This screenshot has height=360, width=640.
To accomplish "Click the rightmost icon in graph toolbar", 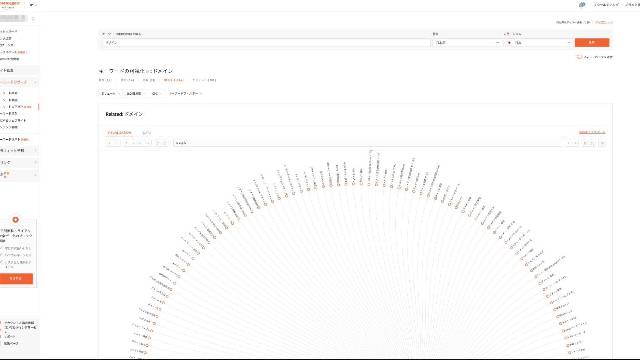I will pos(602,143).
